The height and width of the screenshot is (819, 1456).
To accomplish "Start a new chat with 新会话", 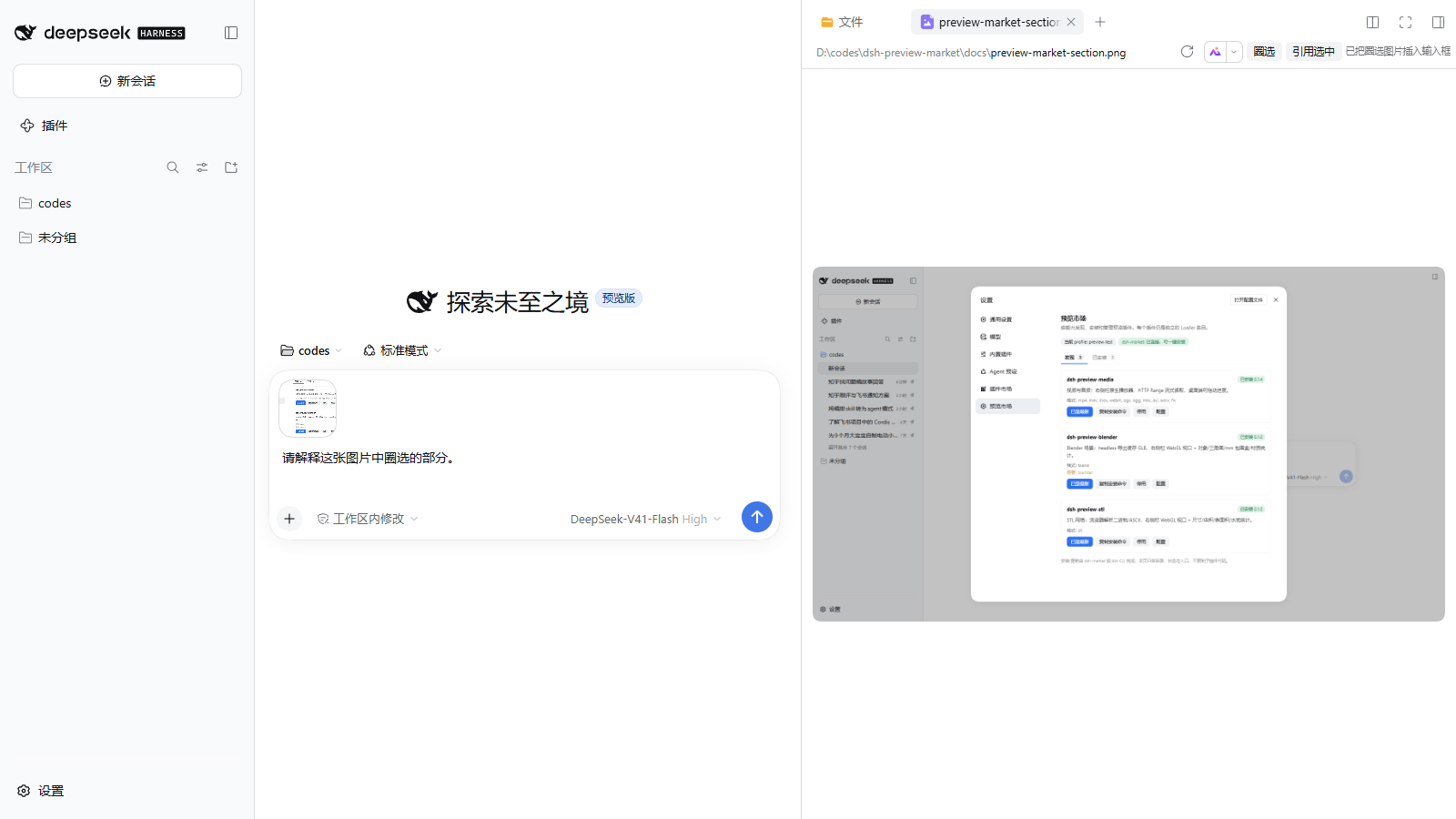I will 127,81.
